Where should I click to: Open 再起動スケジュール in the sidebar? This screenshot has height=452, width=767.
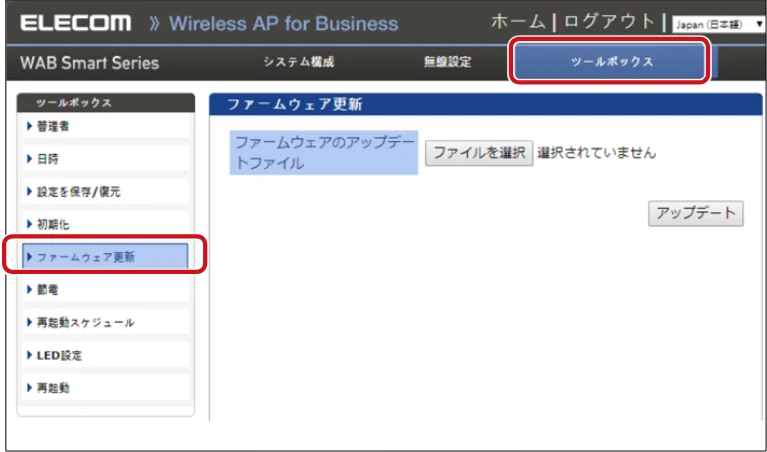tap(105, 322)
